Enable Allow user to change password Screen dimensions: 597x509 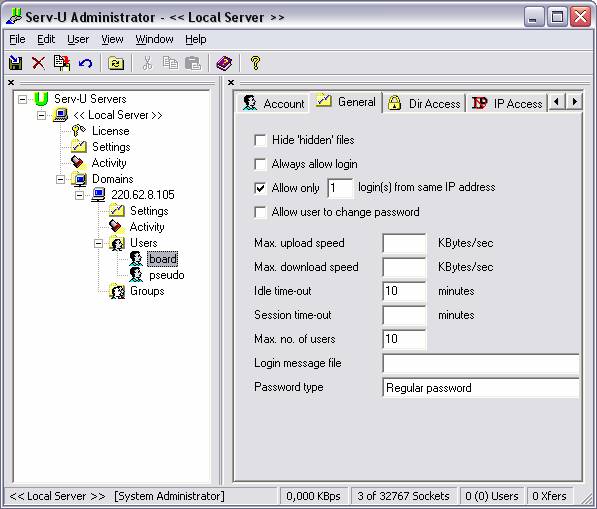(x=260, y=212)
